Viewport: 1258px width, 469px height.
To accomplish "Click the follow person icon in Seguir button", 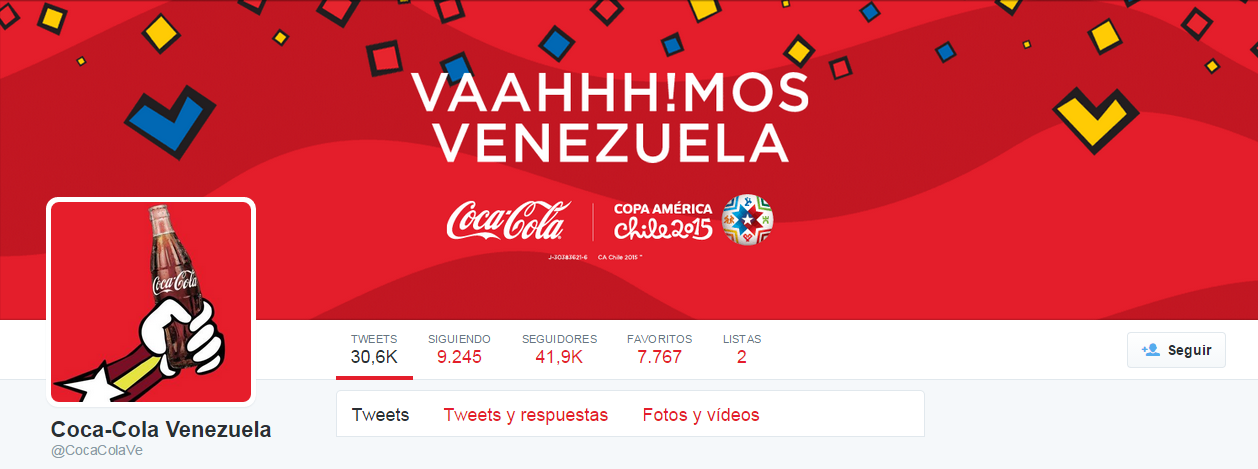I will (x=1150, y=350).
